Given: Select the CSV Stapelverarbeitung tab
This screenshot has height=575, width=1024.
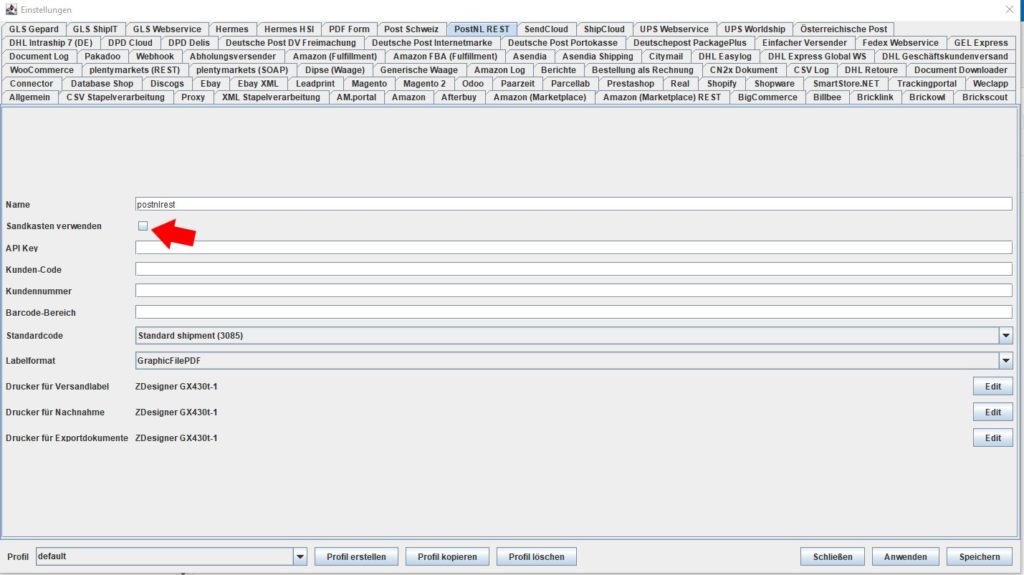Looking at the screenshot, I should point(116,98).
